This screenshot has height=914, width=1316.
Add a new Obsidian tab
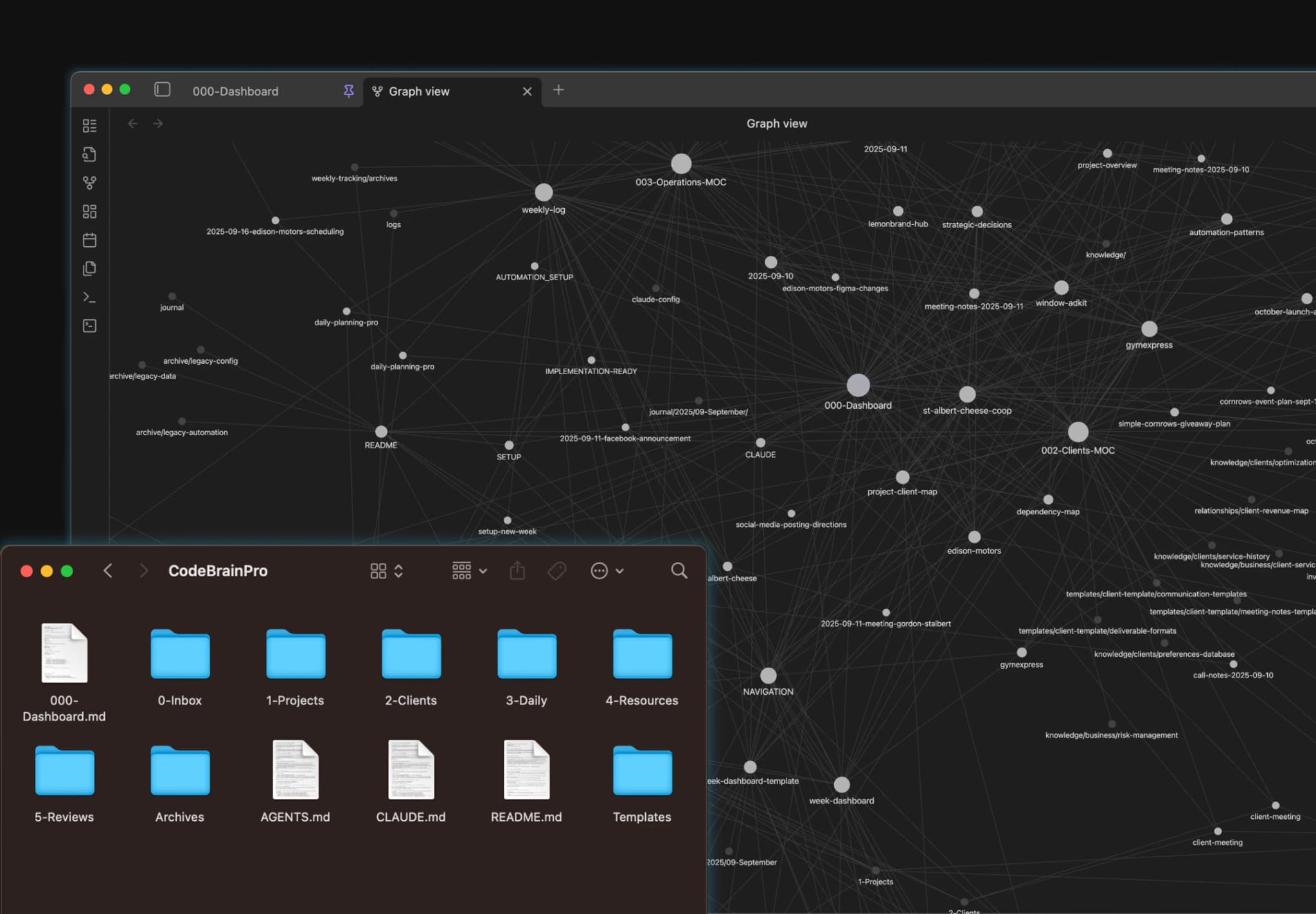click(558, 90)
